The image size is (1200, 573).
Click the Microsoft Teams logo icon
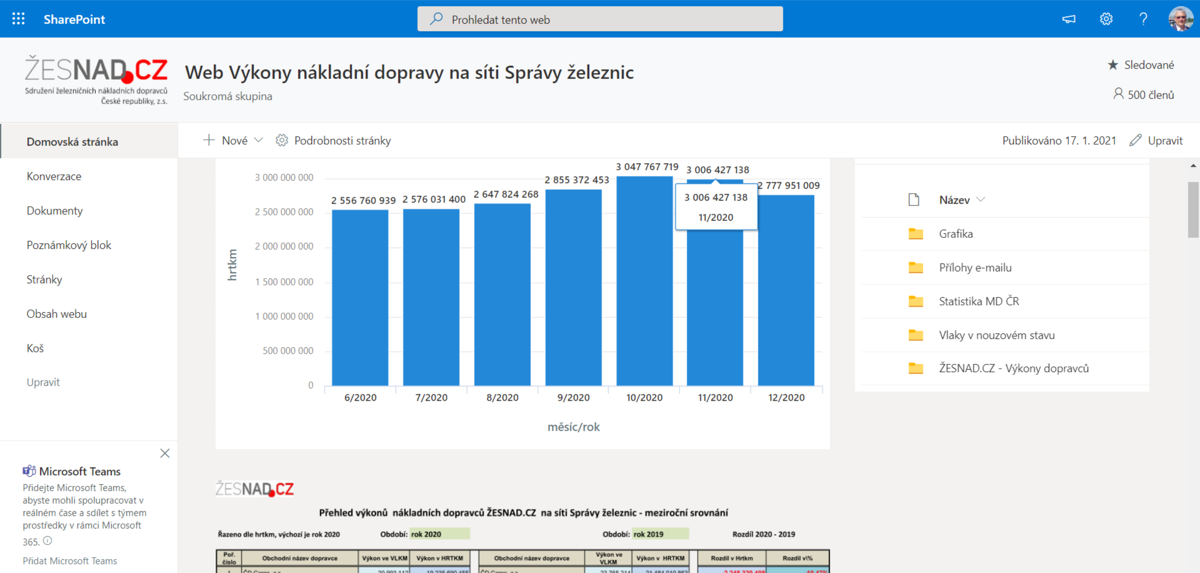(30, 471)
